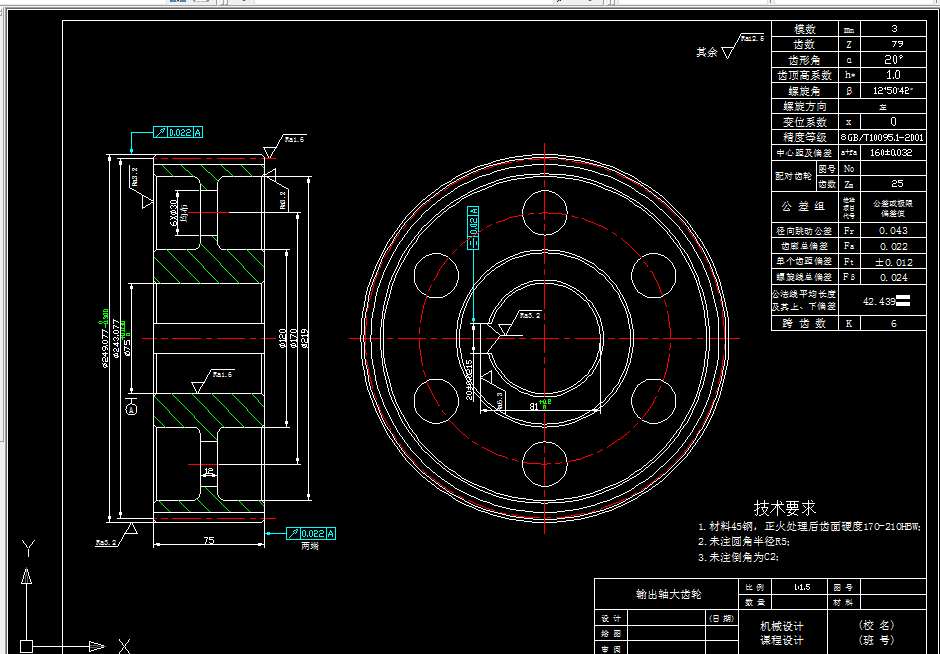Select the 6Xø30 均布 hole callout
The width and height of the screenshot is (940, 654).
[178, 213]
